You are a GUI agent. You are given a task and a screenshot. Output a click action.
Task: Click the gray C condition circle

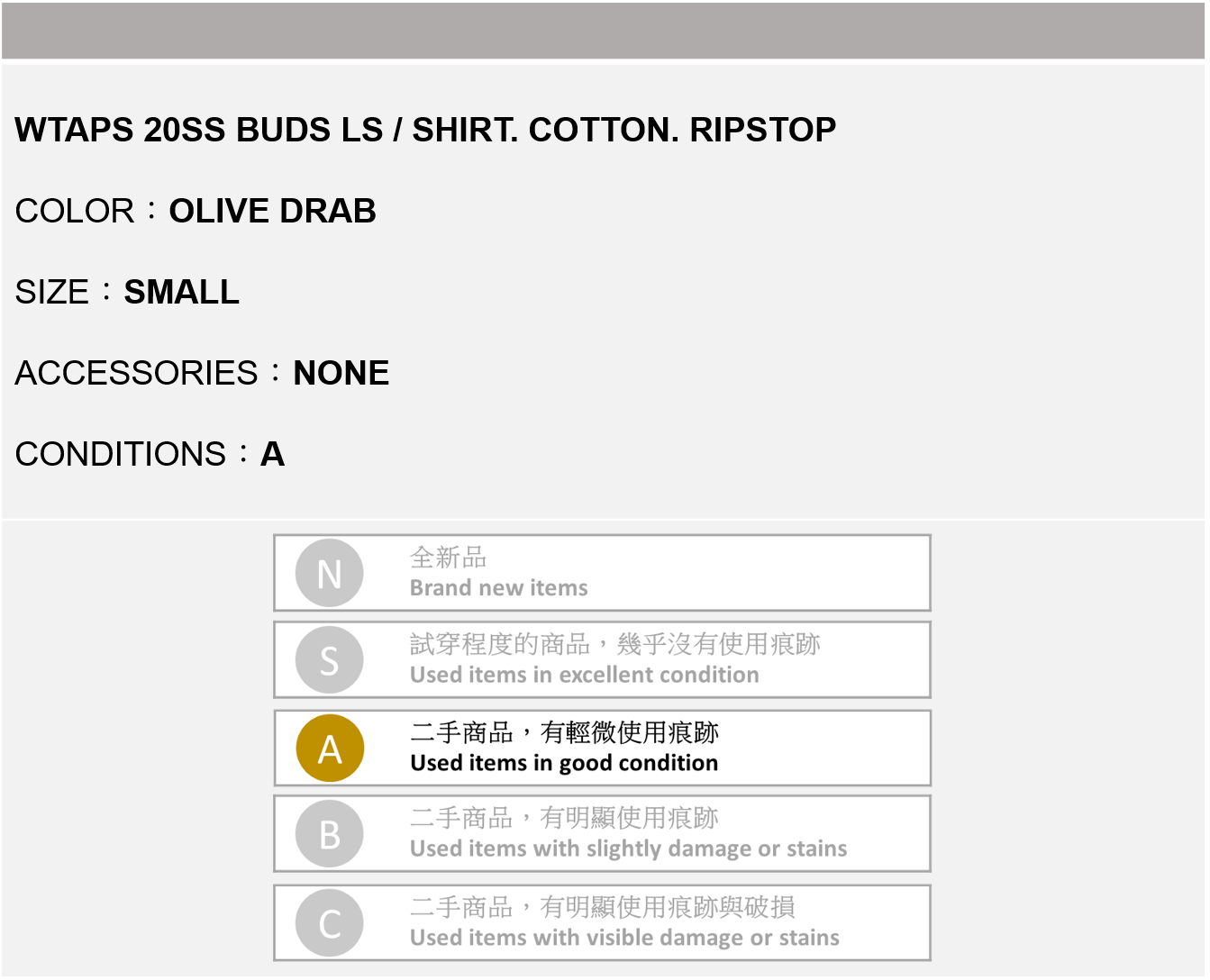[x=330, y=923]
